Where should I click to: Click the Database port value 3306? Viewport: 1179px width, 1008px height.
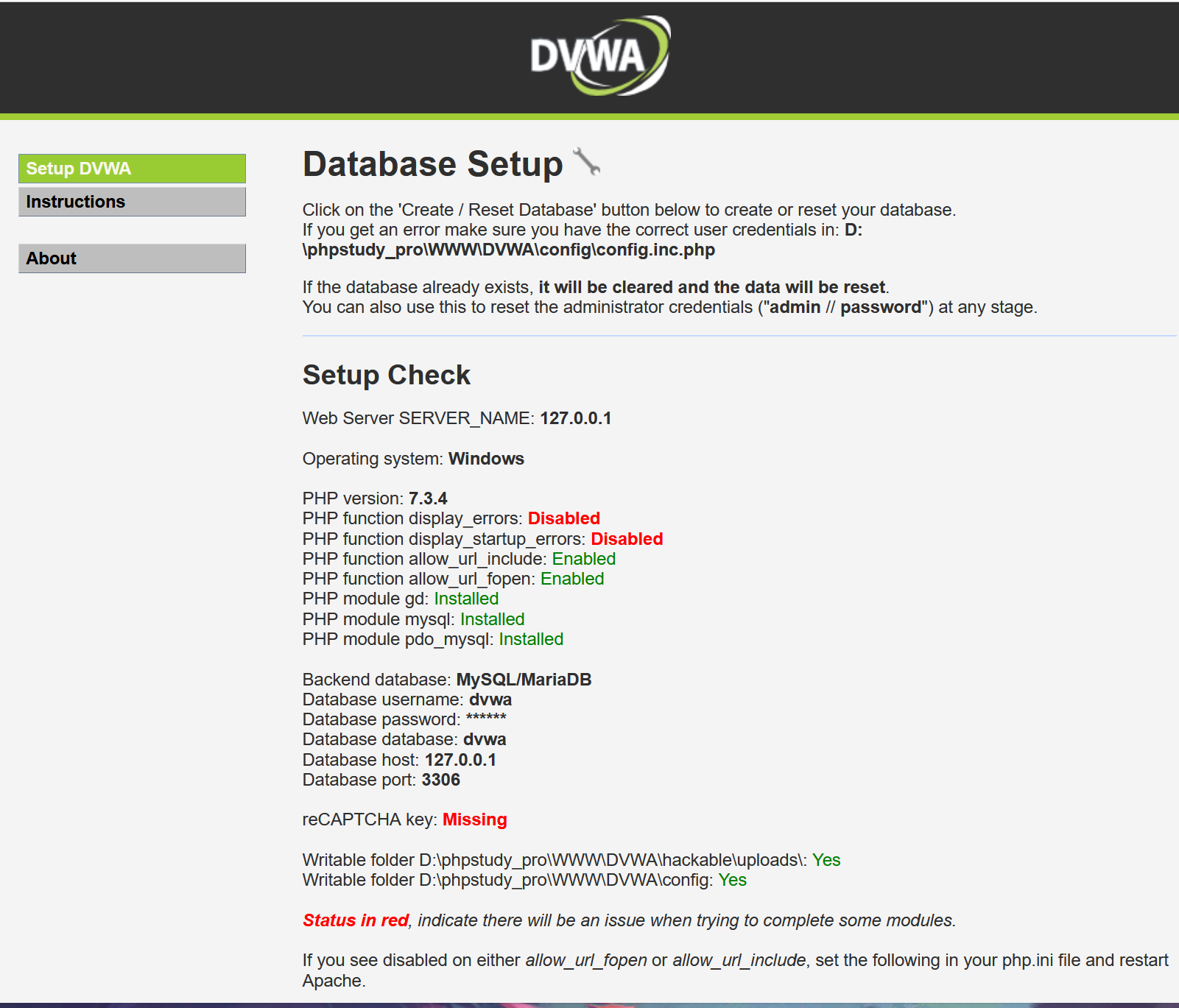coord(441,780)
